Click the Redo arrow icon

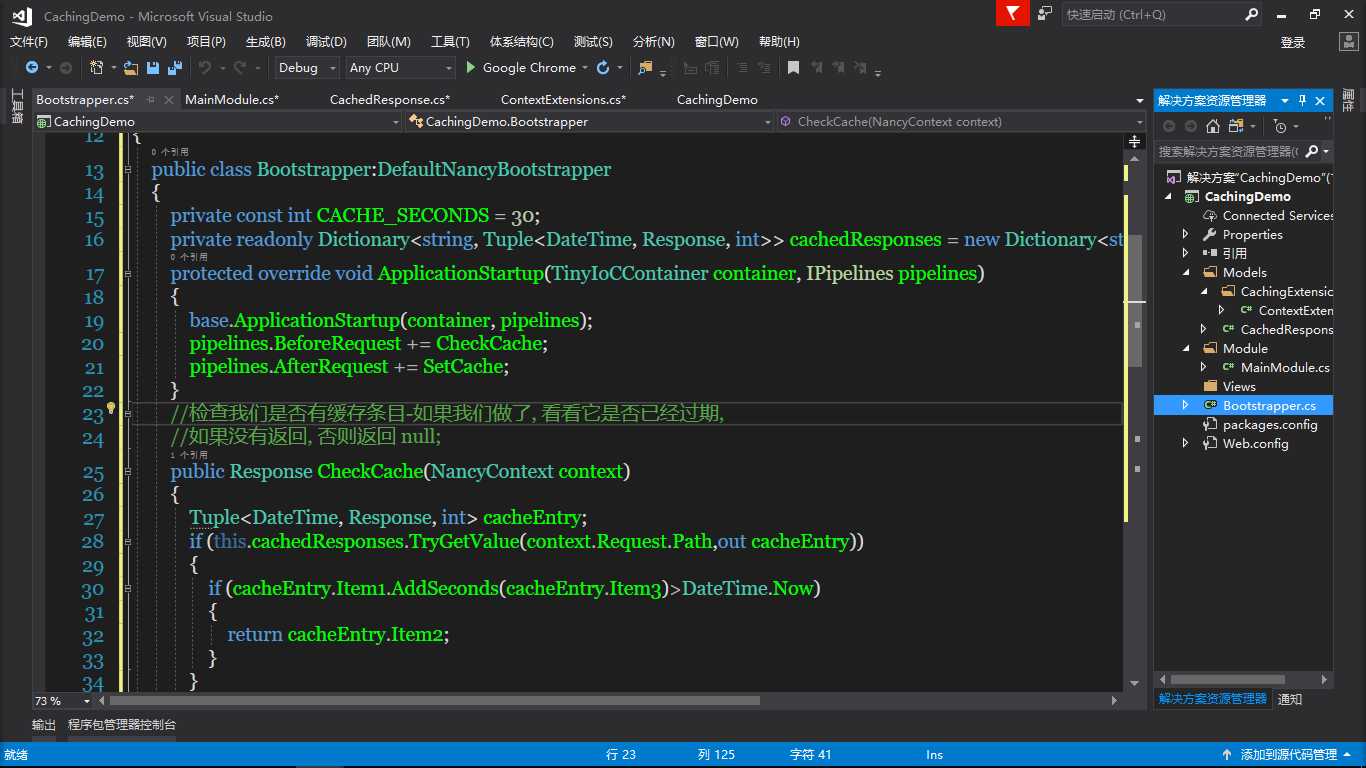click(240, 68)
